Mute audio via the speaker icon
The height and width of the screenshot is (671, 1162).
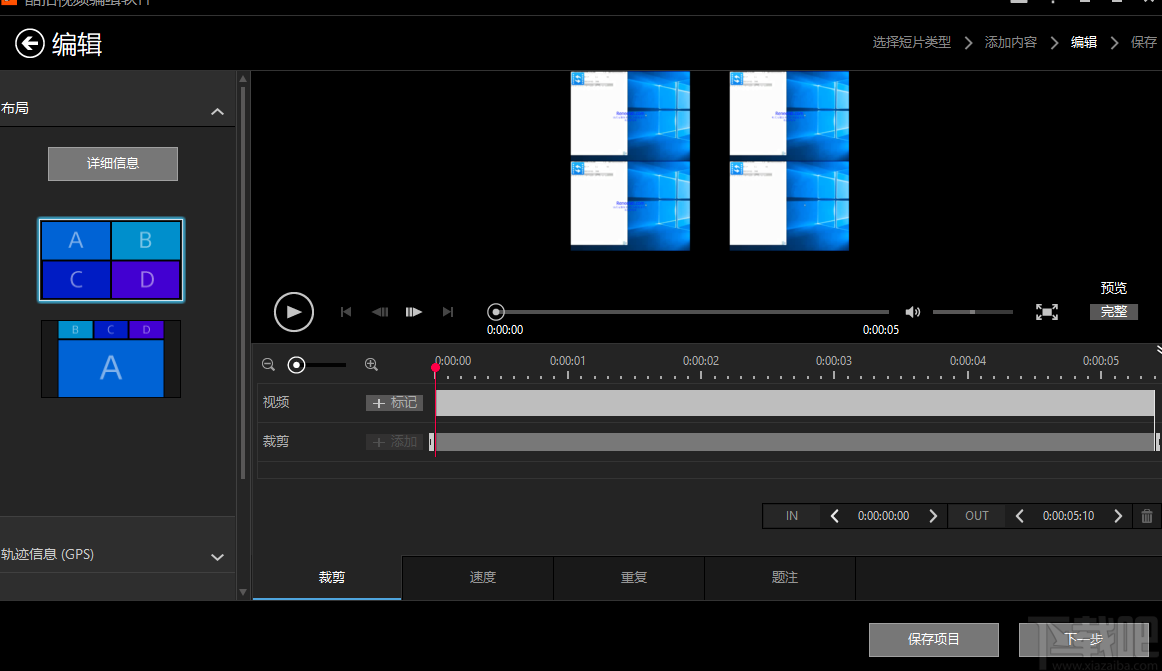(x=912, y=311)
